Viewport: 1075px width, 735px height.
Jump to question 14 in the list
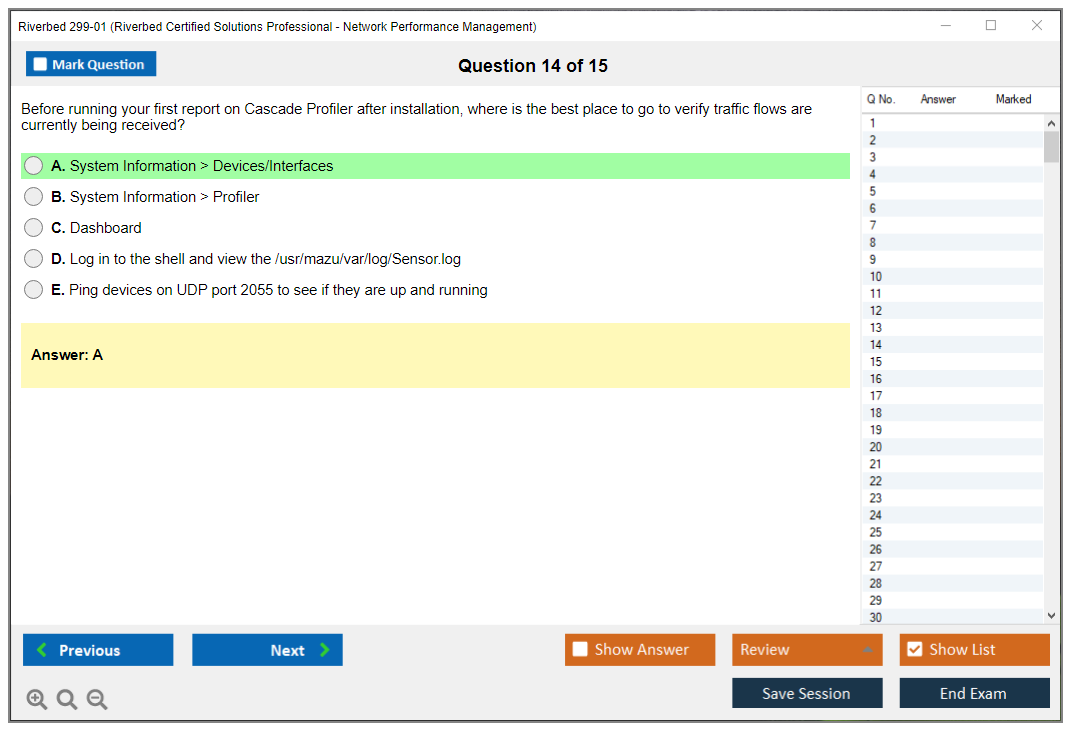[x=876, y=345]
